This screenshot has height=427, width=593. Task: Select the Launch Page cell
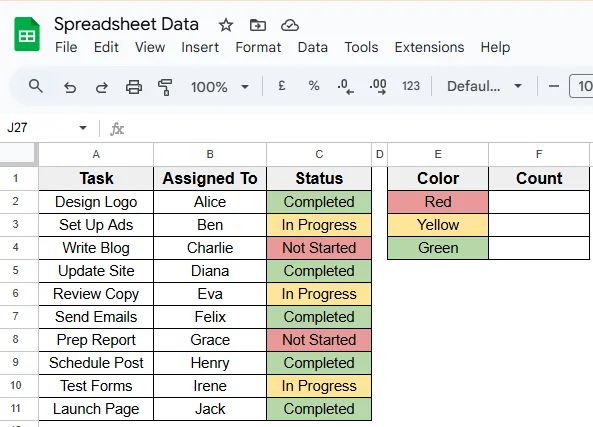click(x=96, y=409)
